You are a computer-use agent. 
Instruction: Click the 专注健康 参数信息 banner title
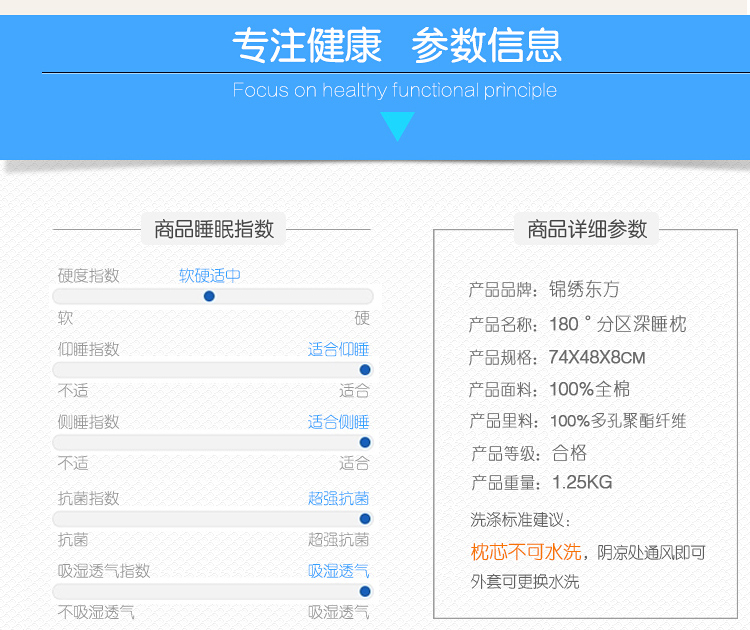point(397,45)
